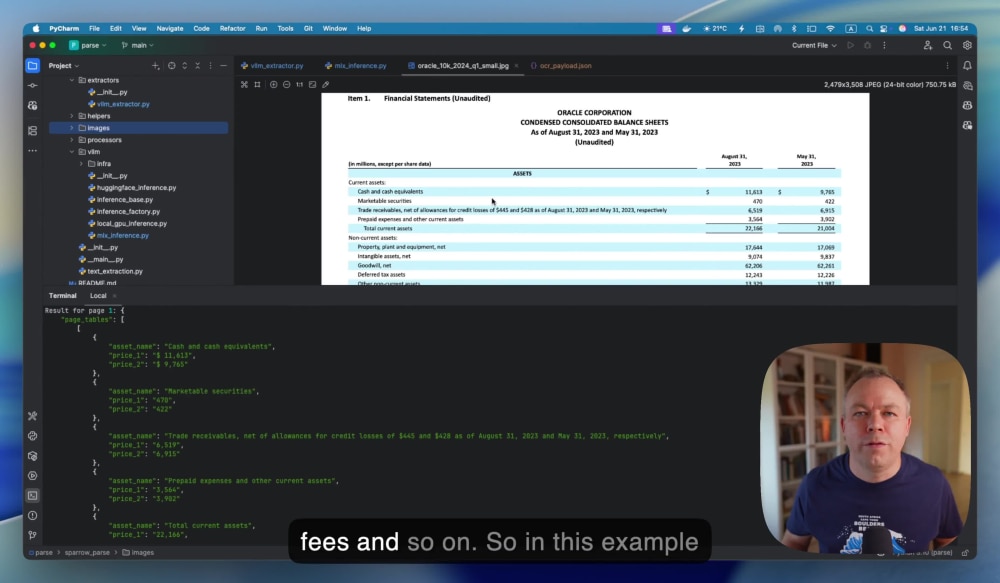Click sparrow_parse in the breadcrumb bar
The image size is (1000, 583).
pyautogui.click(x=87, y=553)
